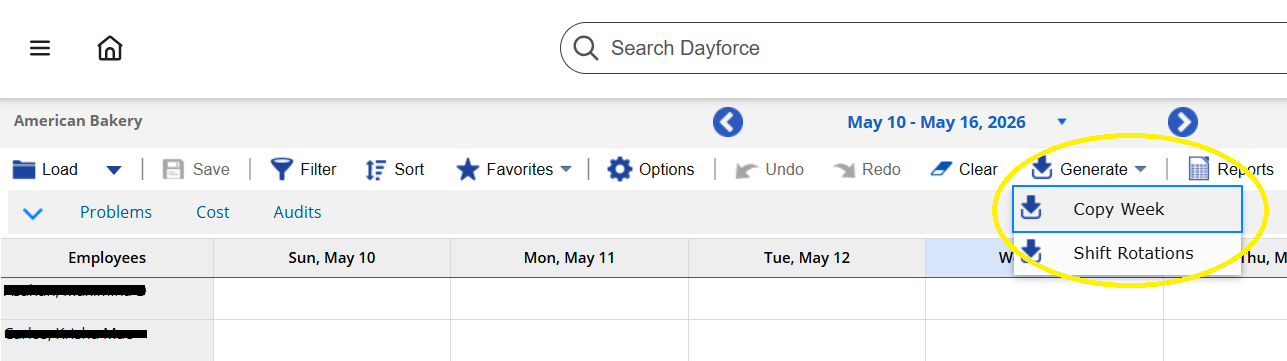This screenshot has width=1287, height=361.
Task: Open the Filter tool
Action: tap(303, 170)
